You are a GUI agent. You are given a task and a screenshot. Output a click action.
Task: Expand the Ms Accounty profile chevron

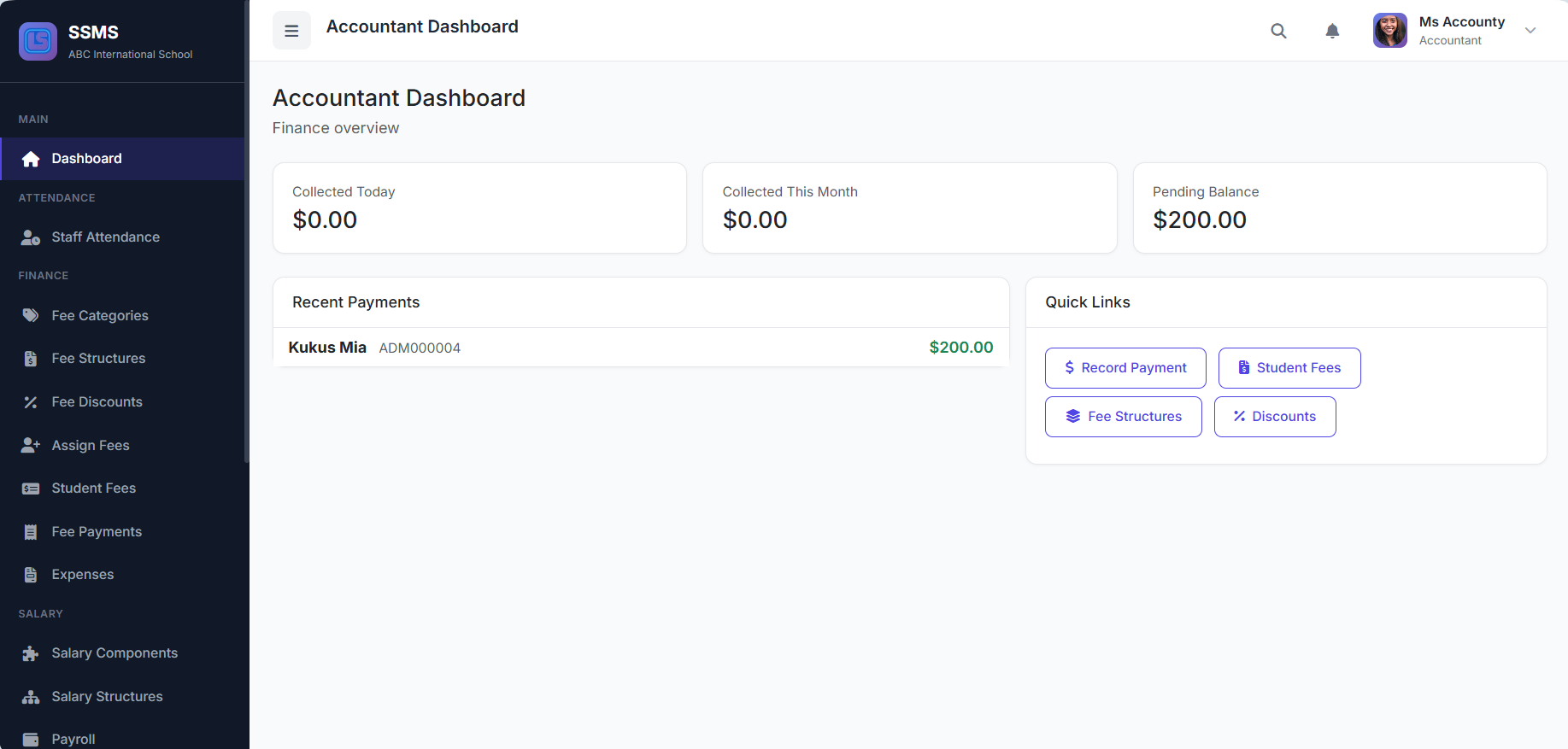[1530, 31]
